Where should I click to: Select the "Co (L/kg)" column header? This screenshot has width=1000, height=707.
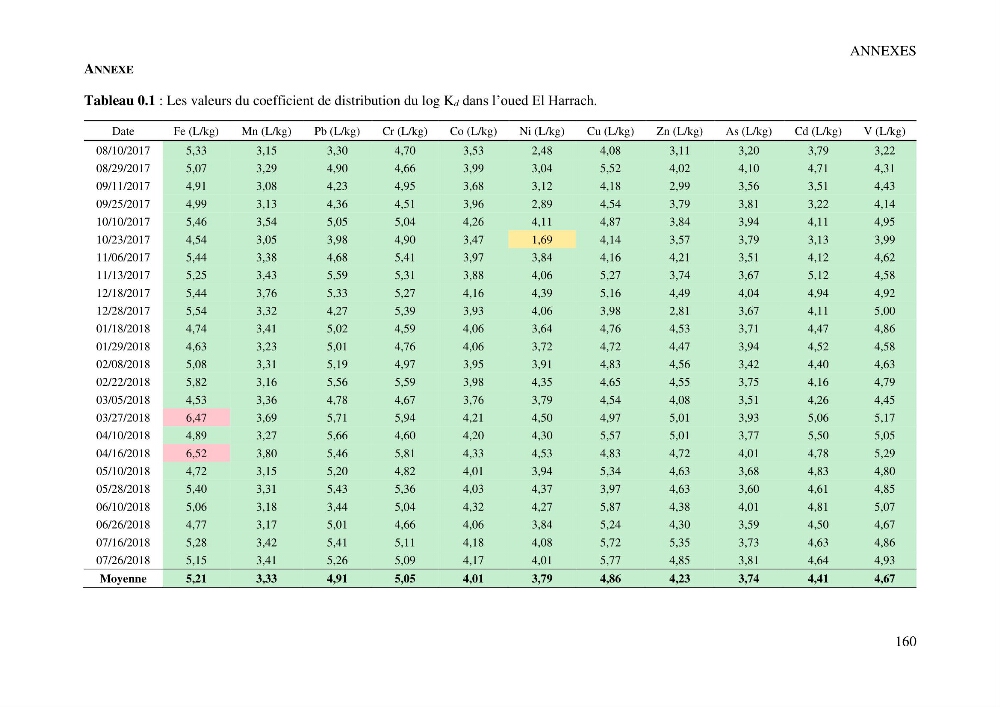pyautogui.click(x=473, y=131)
